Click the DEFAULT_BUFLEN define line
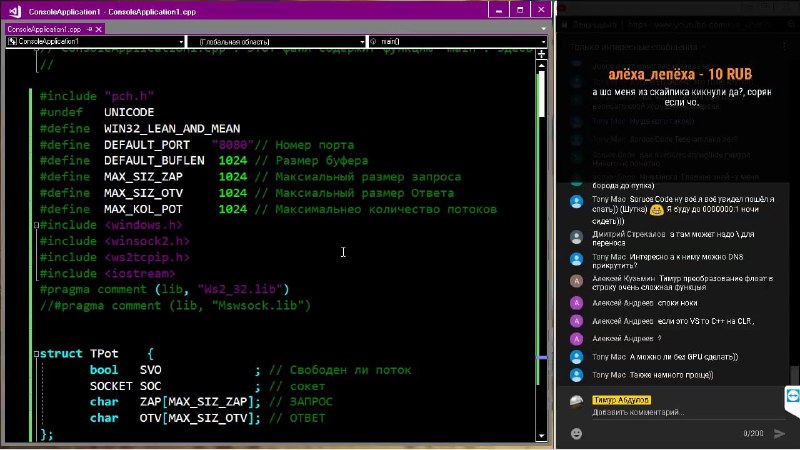This screenshot has width=800, height=450. [x=204, y=161]
